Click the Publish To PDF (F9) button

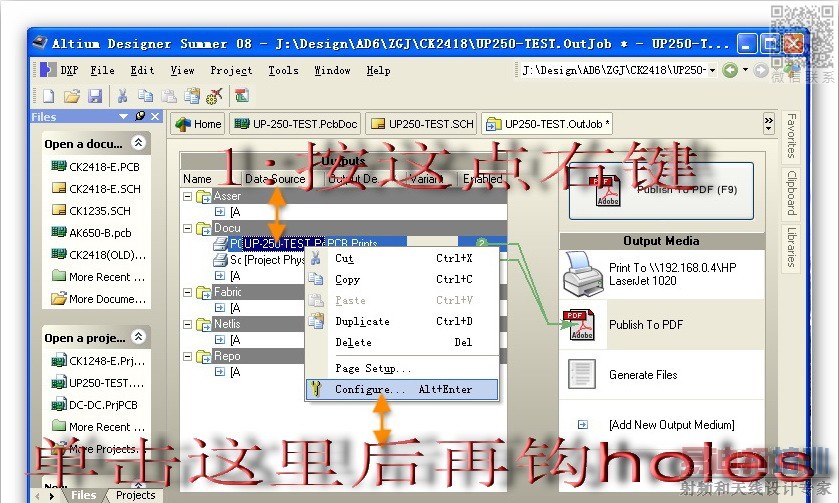[661, 191]
